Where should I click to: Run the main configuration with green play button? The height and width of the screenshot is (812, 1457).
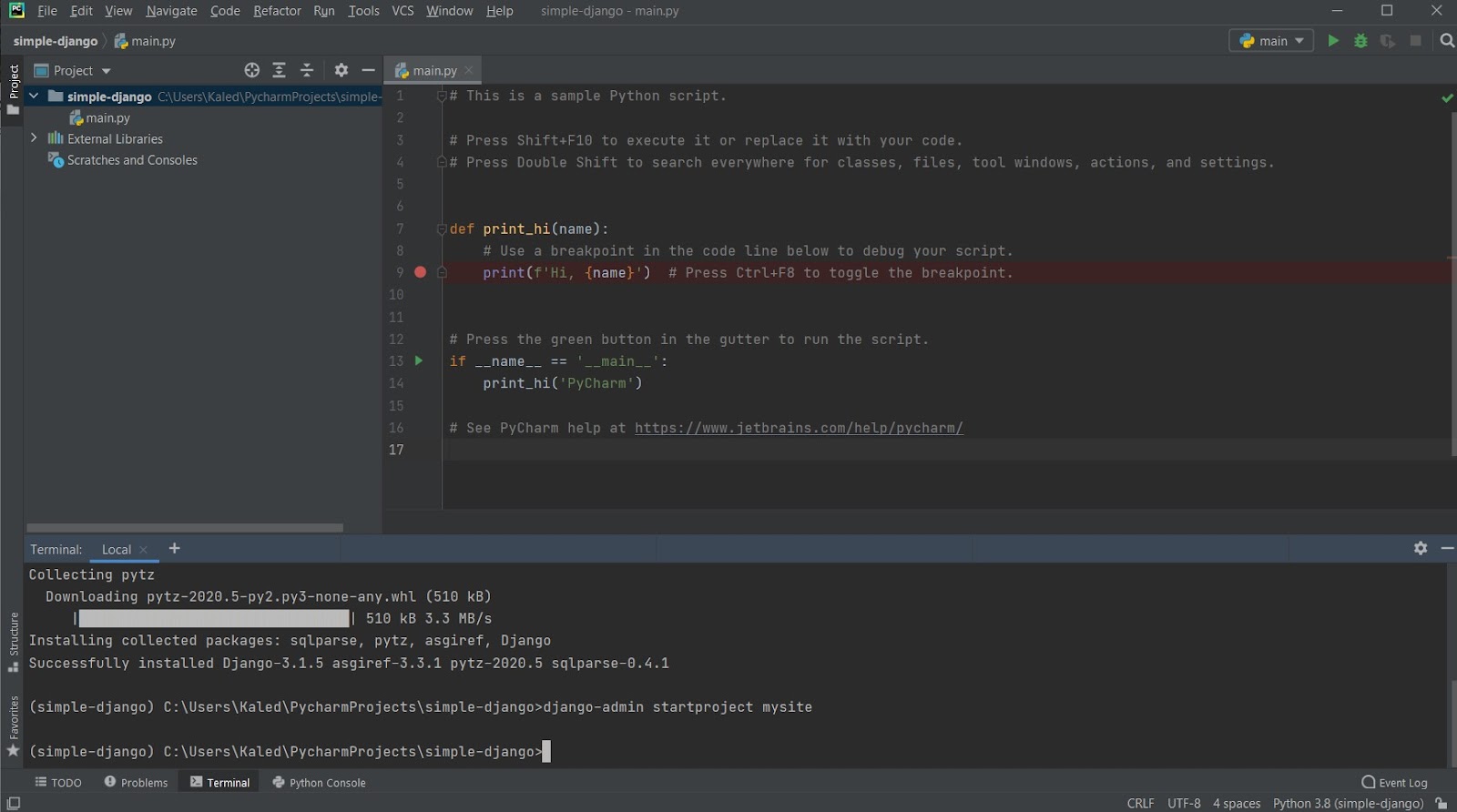tap(1333, 41)
